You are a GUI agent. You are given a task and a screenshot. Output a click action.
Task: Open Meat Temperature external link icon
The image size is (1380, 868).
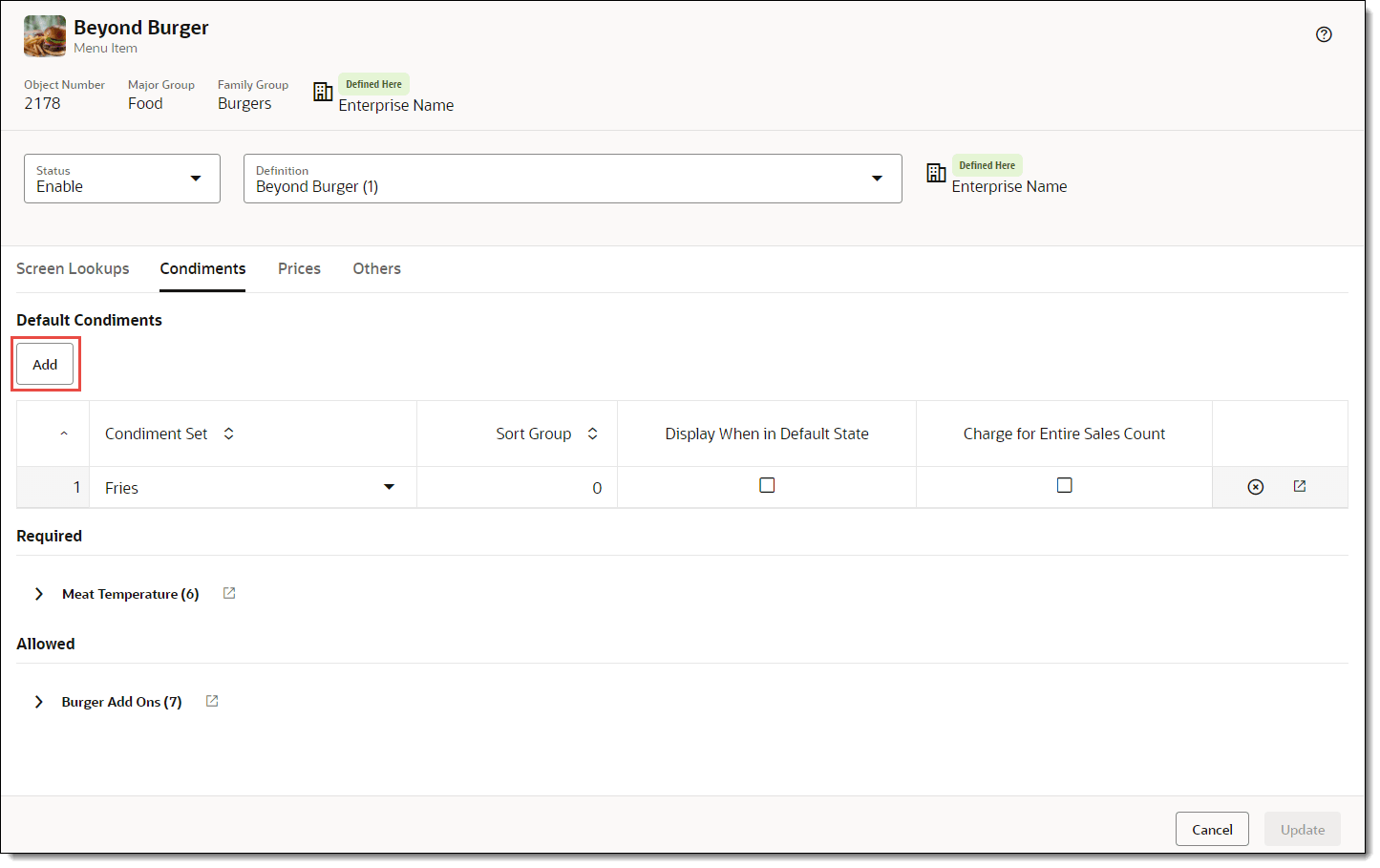pos(229,593)
